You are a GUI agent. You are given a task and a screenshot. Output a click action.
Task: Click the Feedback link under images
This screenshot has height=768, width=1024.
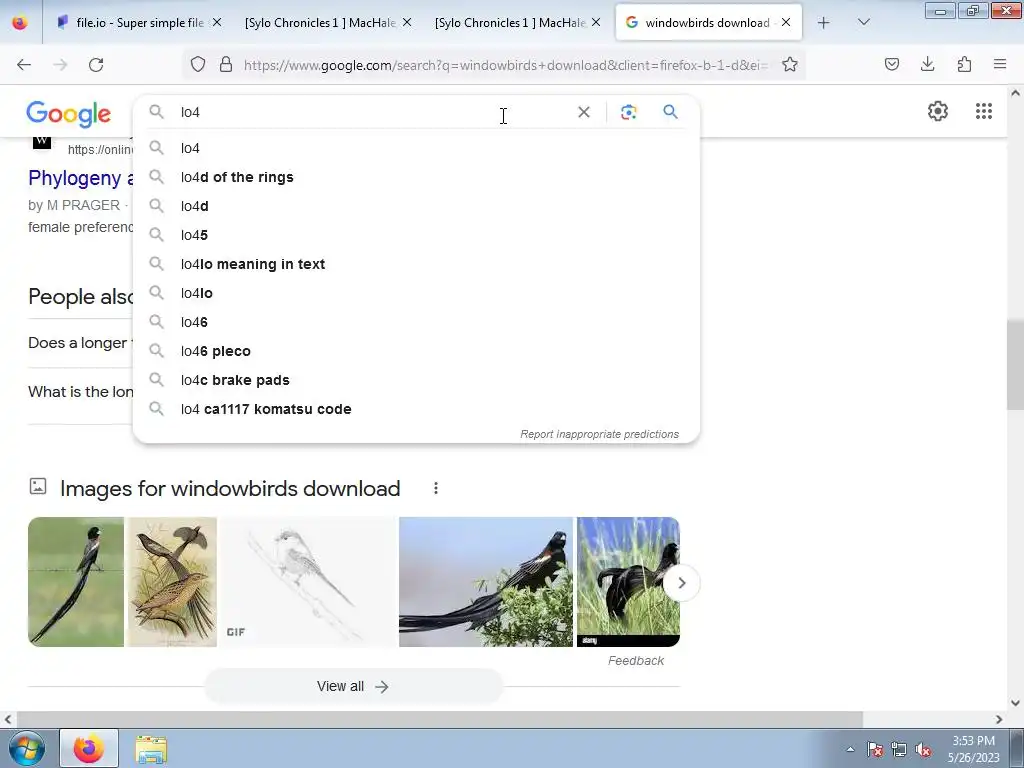click(x=635, y=661)
